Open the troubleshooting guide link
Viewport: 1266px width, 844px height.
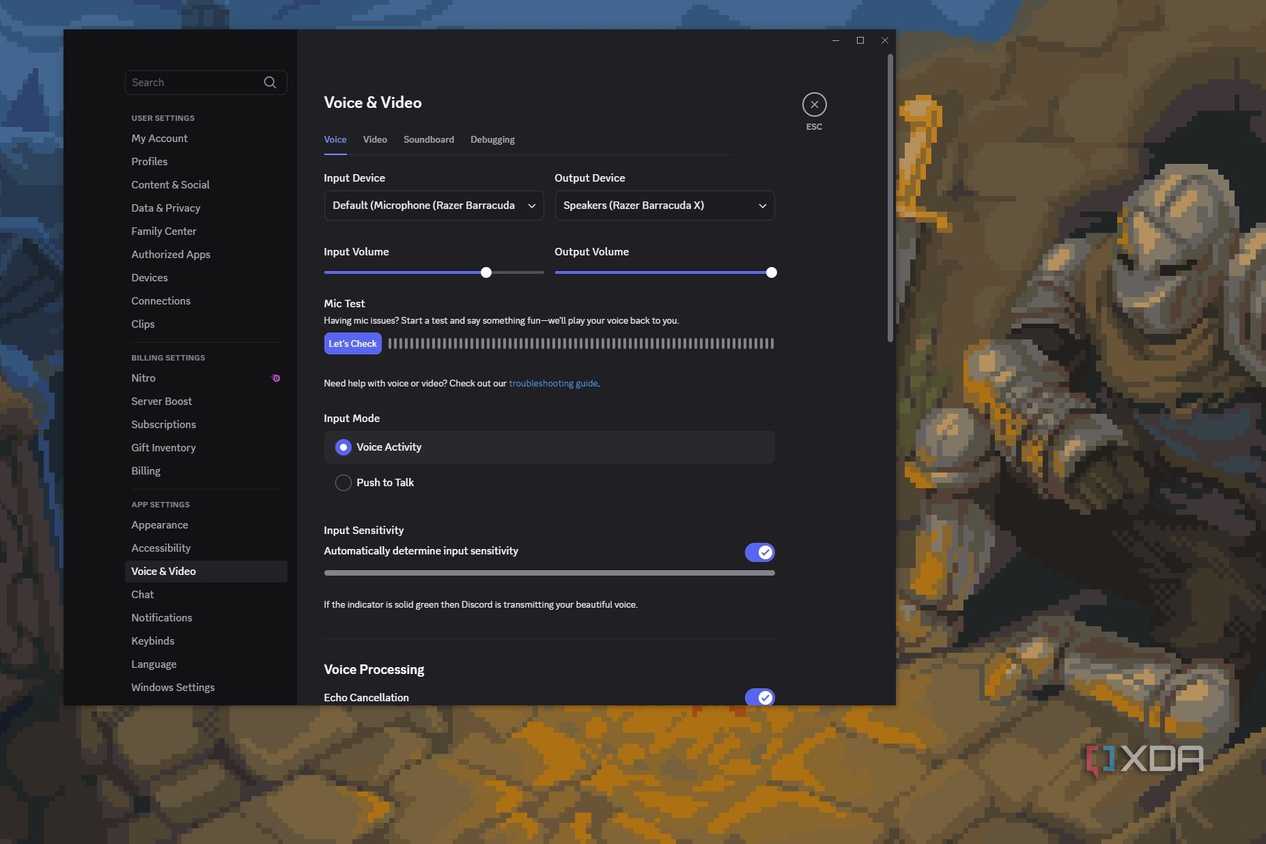553,383
